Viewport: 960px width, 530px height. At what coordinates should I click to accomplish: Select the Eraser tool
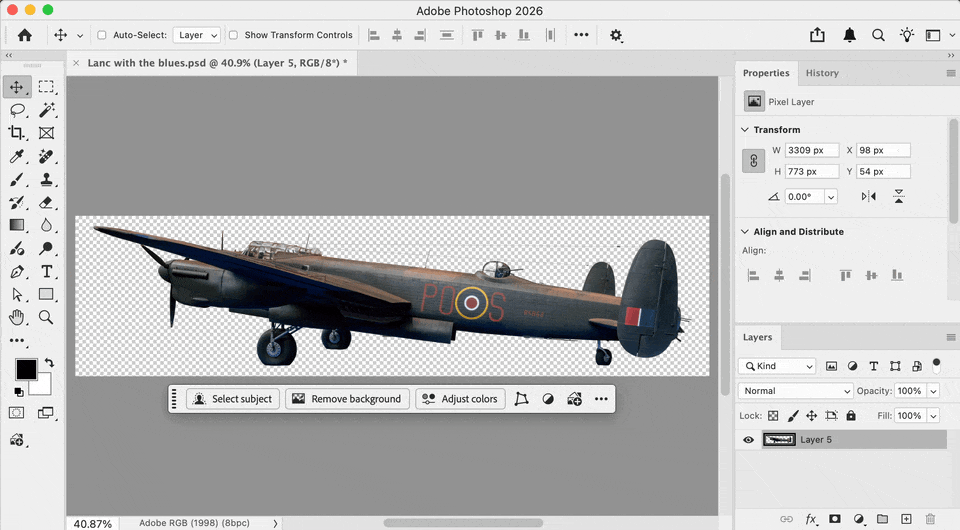coord(46,203)
